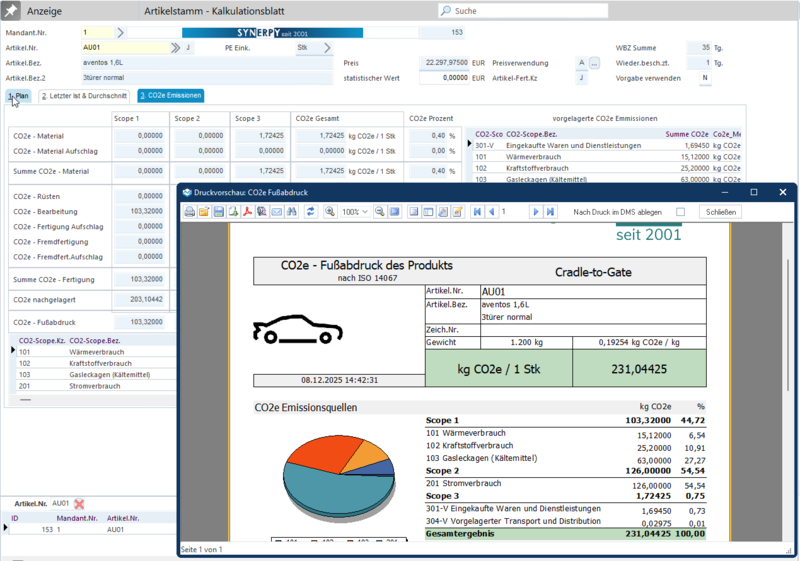The image size is (800, 561).
Task: Delete the Artikel.Nr. filter with red X
Action: 80,504
